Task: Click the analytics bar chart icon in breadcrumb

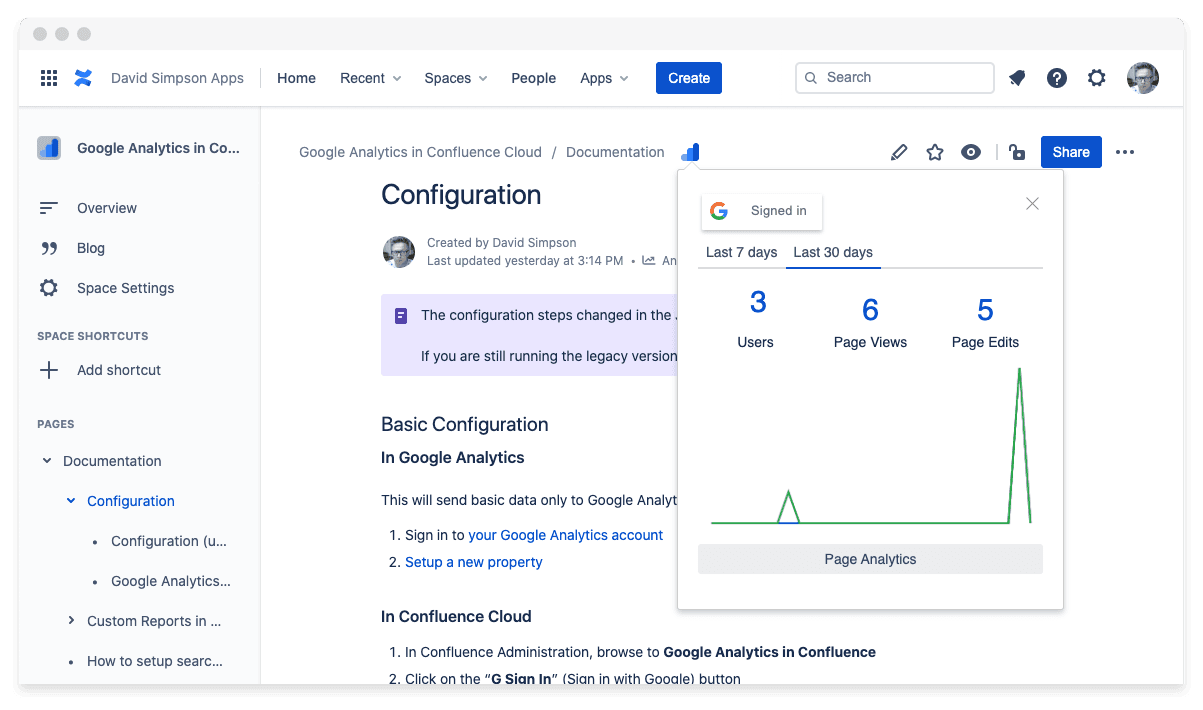Action: 690,152
